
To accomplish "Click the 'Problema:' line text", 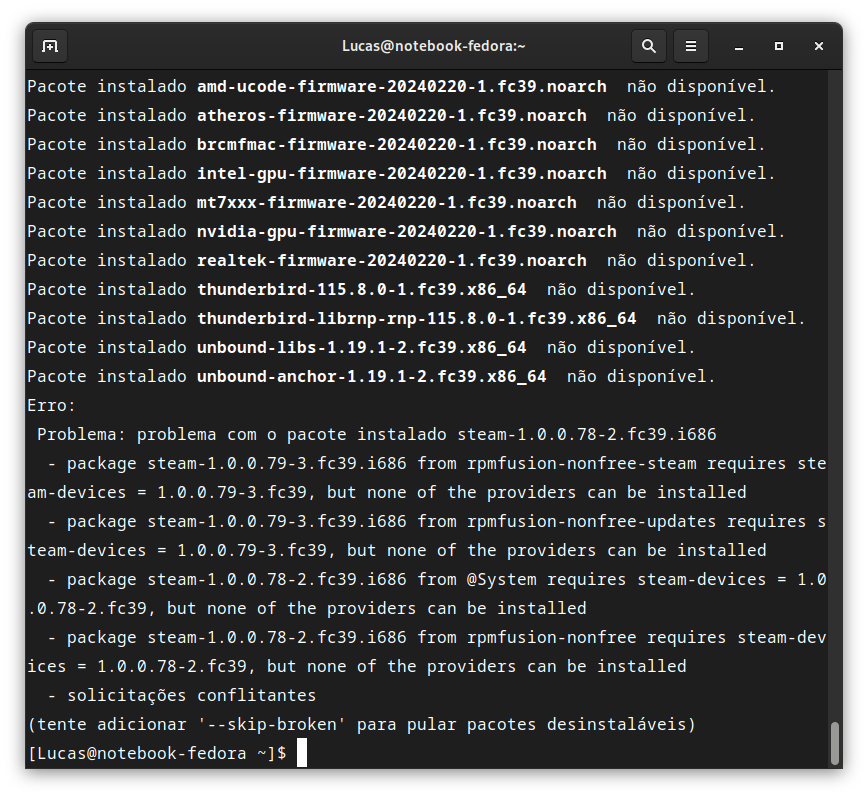I will pyautogui.click(x=376, y=434).
